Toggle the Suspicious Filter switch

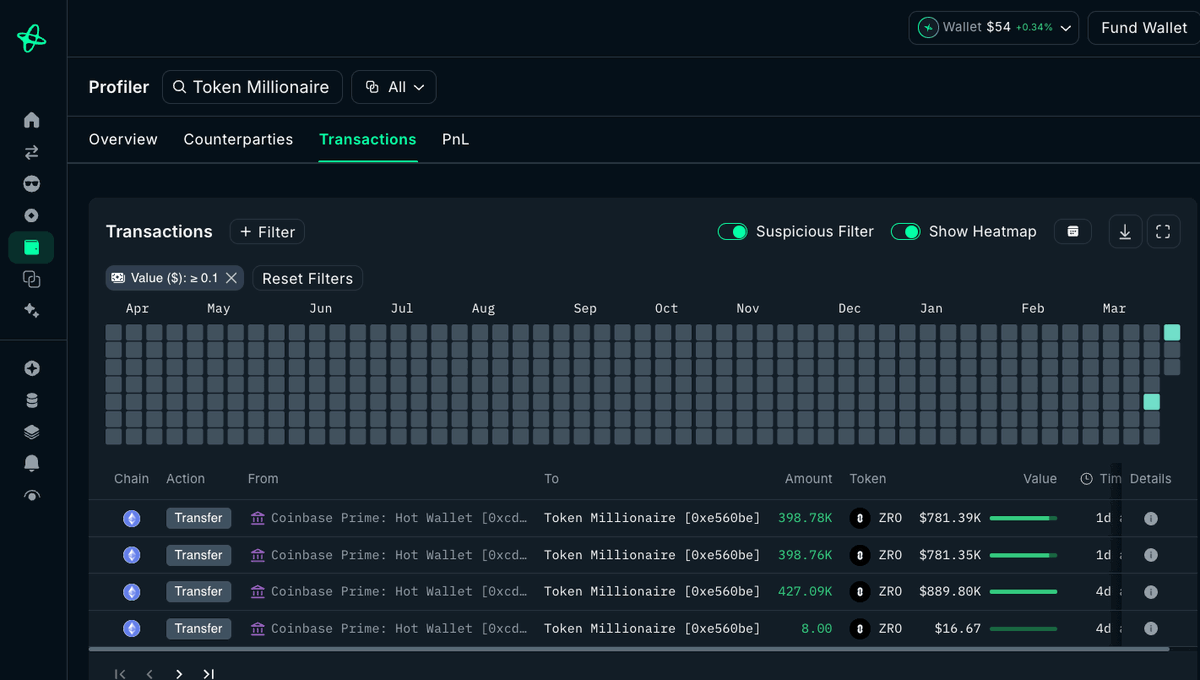[x=733, y=232]
